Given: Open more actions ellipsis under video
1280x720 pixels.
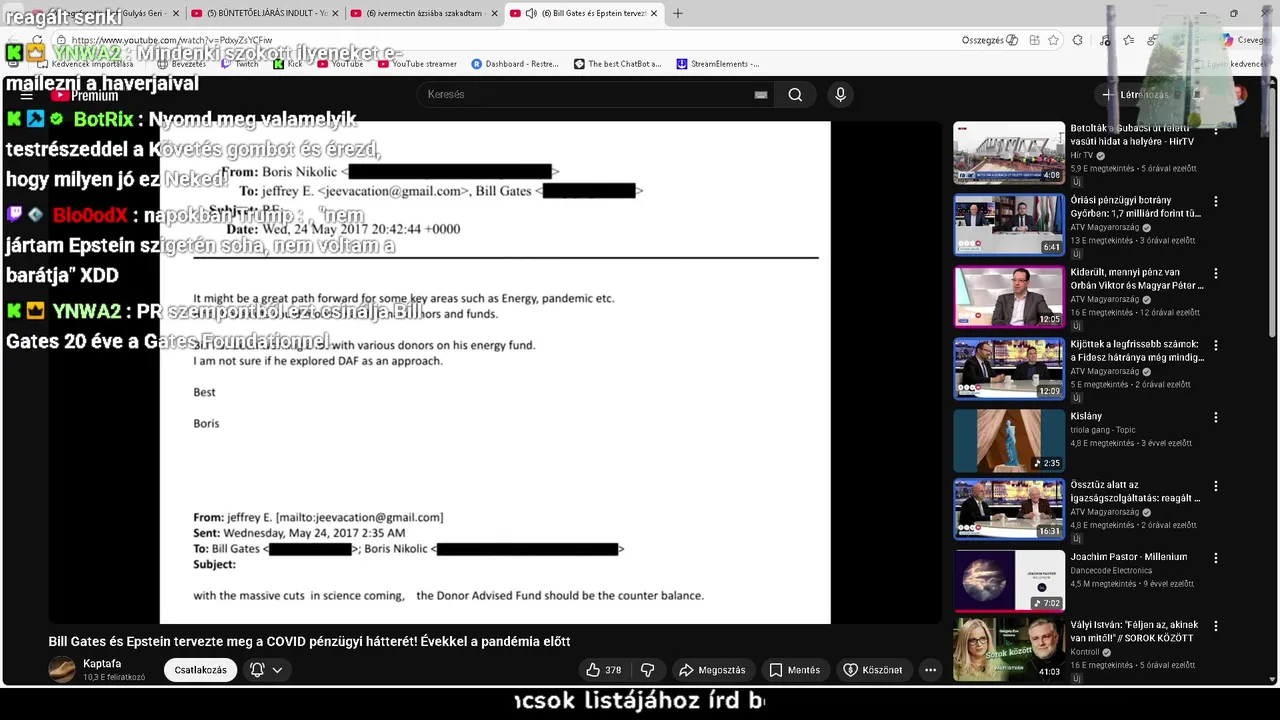Looking at the screenshot, I should point(930,670).
